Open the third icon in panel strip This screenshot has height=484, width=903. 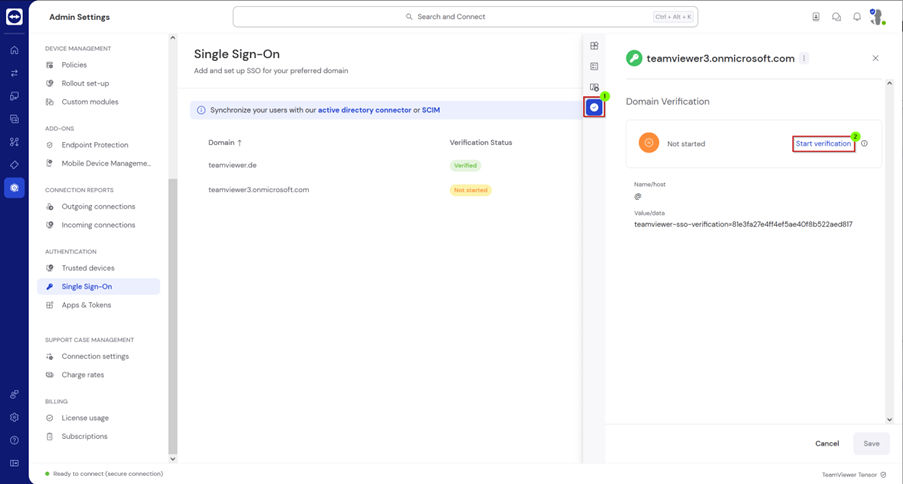tap(594, 87)
